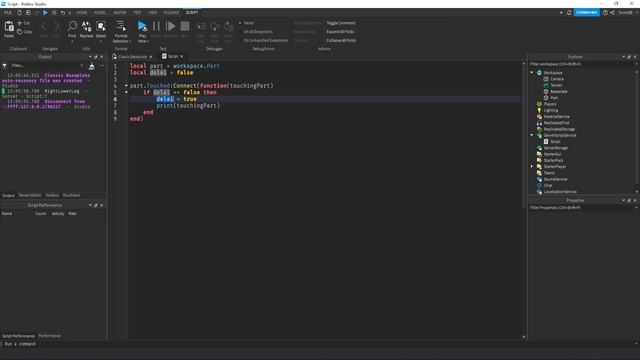Viewport: 640px width, 360px height.
Task: Select Baseplate in Explorer tree
Action: [558, 91]
